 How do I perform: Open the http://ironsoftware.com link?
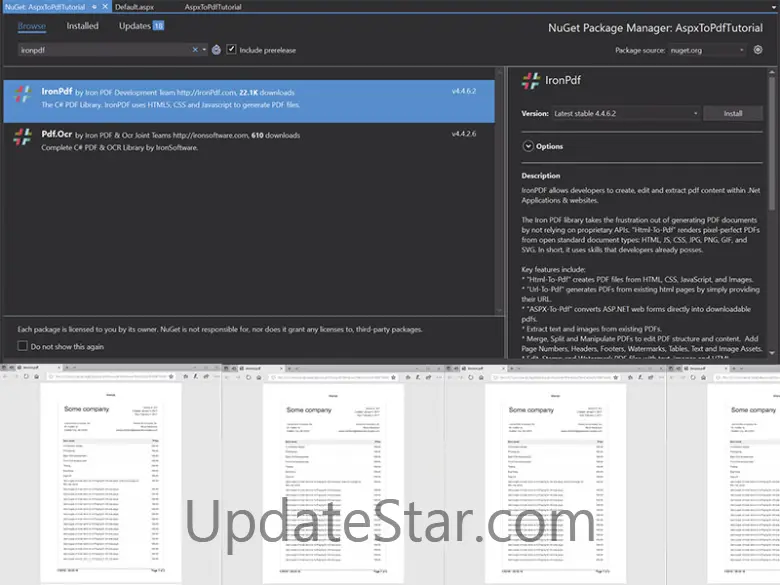pos(210,135)
